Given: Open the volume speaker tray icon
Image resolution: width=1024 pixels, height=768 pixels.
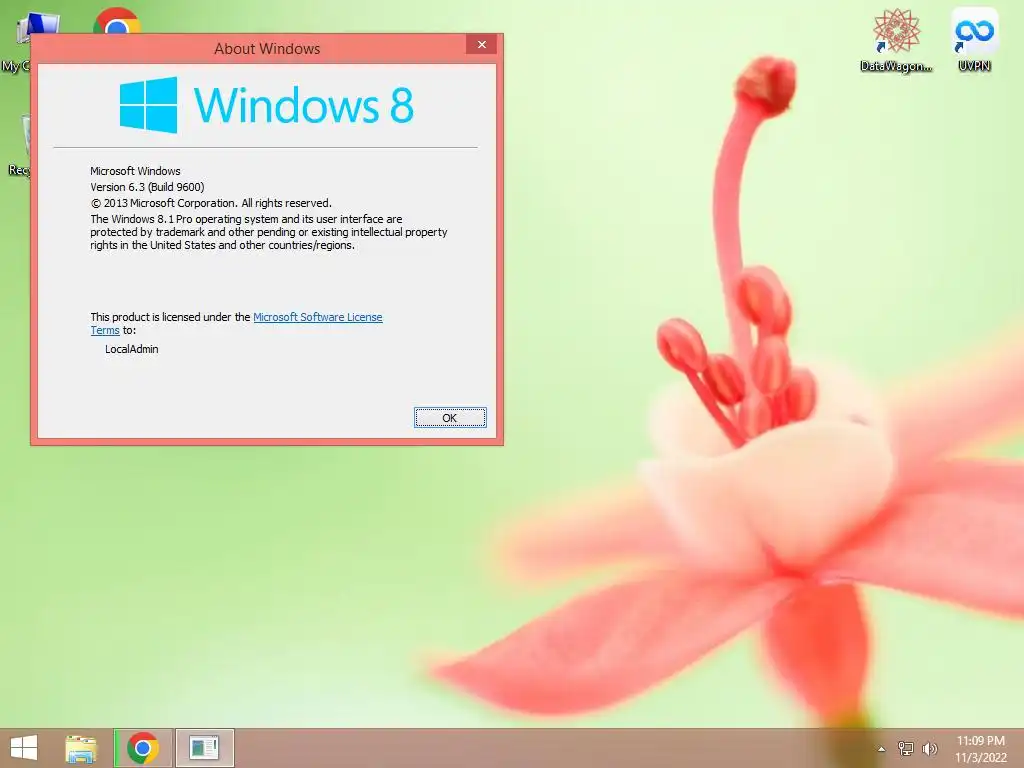Looking at the screenshot, I should point(930,749).
